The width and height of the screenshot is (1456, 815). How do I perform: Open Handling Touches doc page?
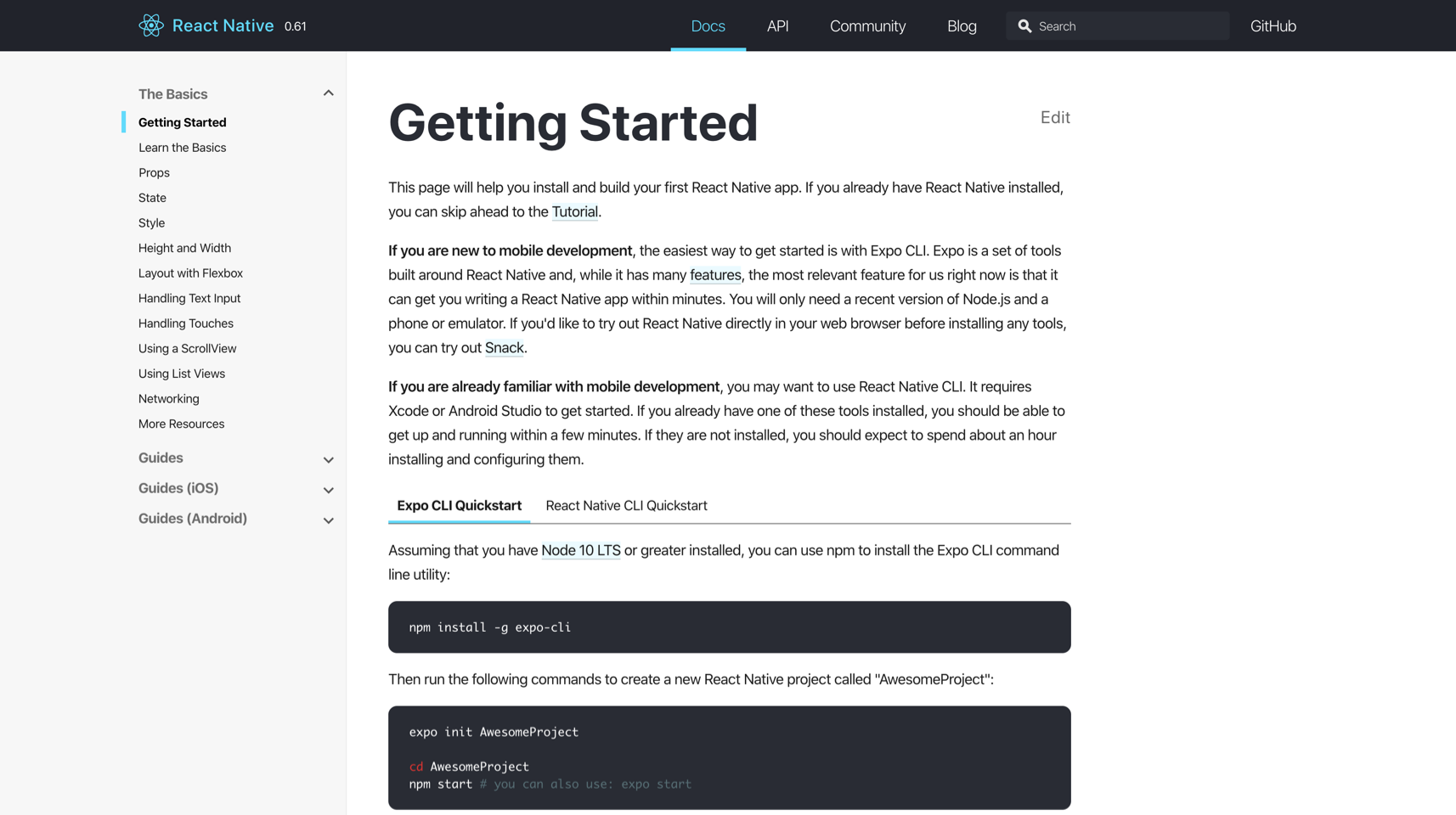[x=186, y=323]
